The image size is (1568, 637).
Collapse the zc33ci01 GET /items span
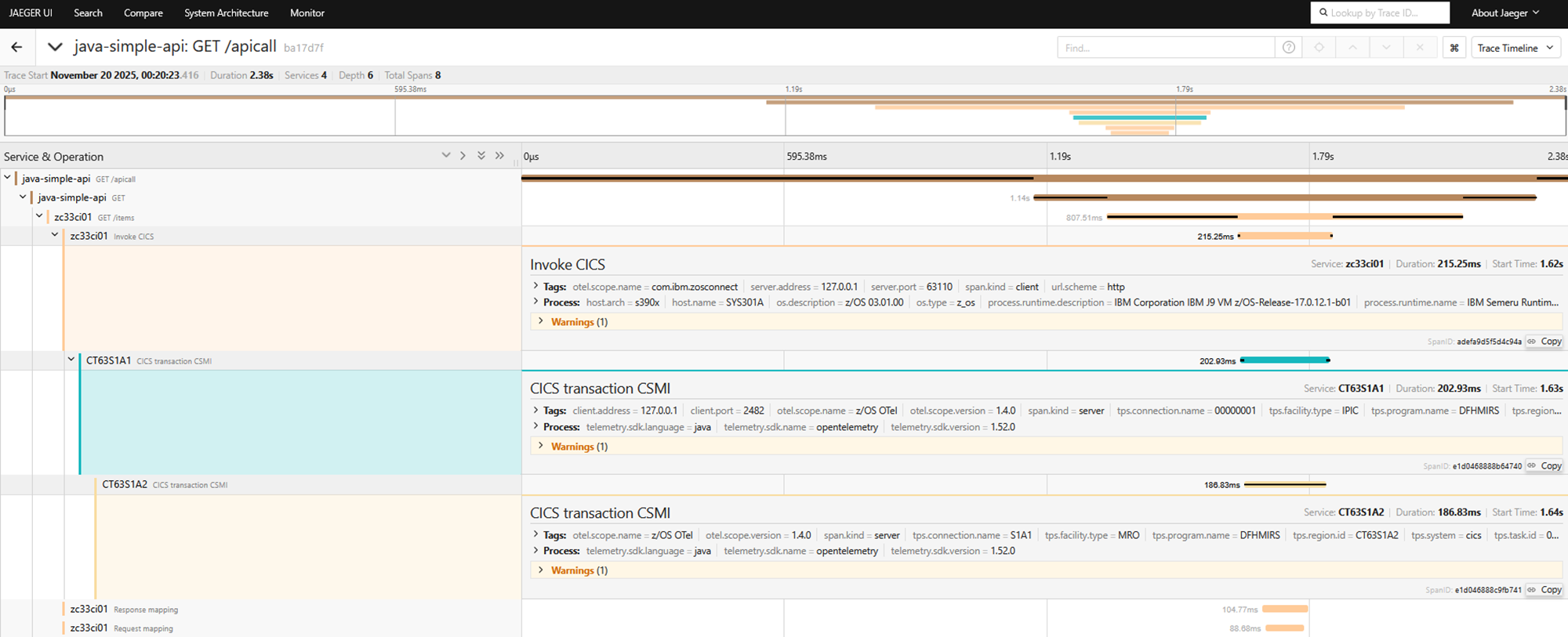(39, 216)
